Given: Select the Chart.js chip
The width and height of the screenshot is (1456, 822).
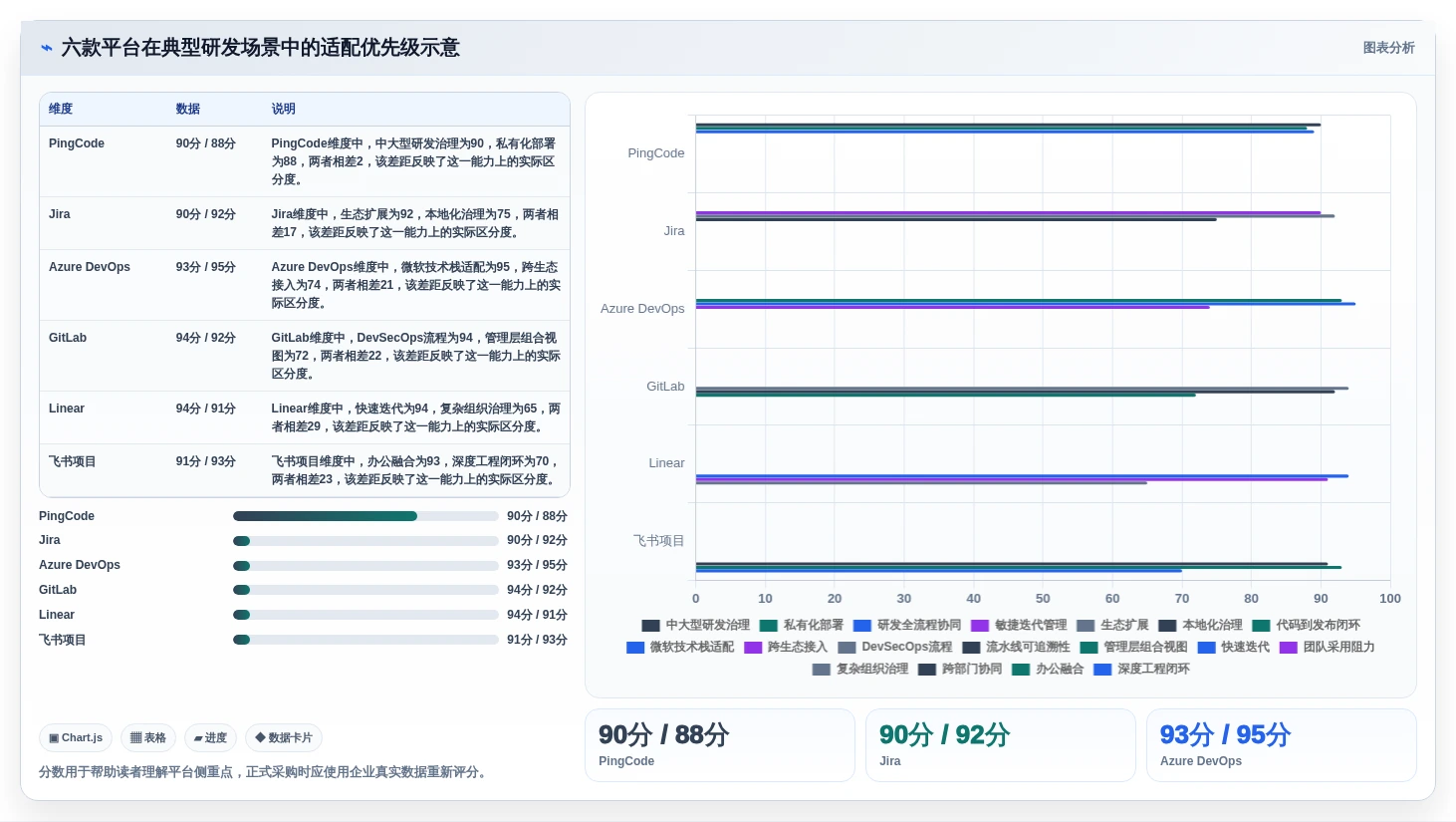Looking at the screenshot, I should pyautogui.click(x=76, y=738).
